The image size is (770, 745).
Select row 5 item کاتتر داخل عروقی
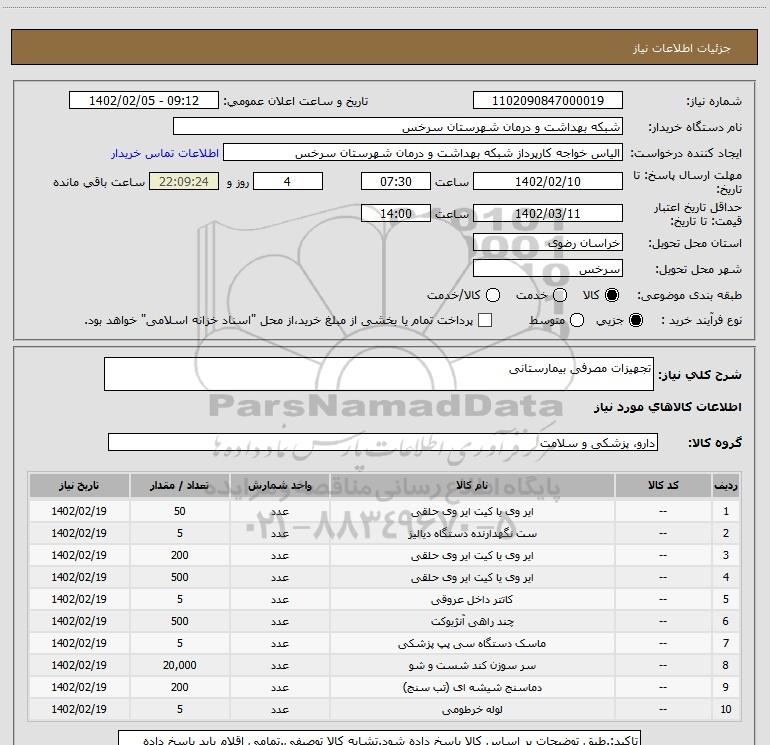[x=472, y=599]
